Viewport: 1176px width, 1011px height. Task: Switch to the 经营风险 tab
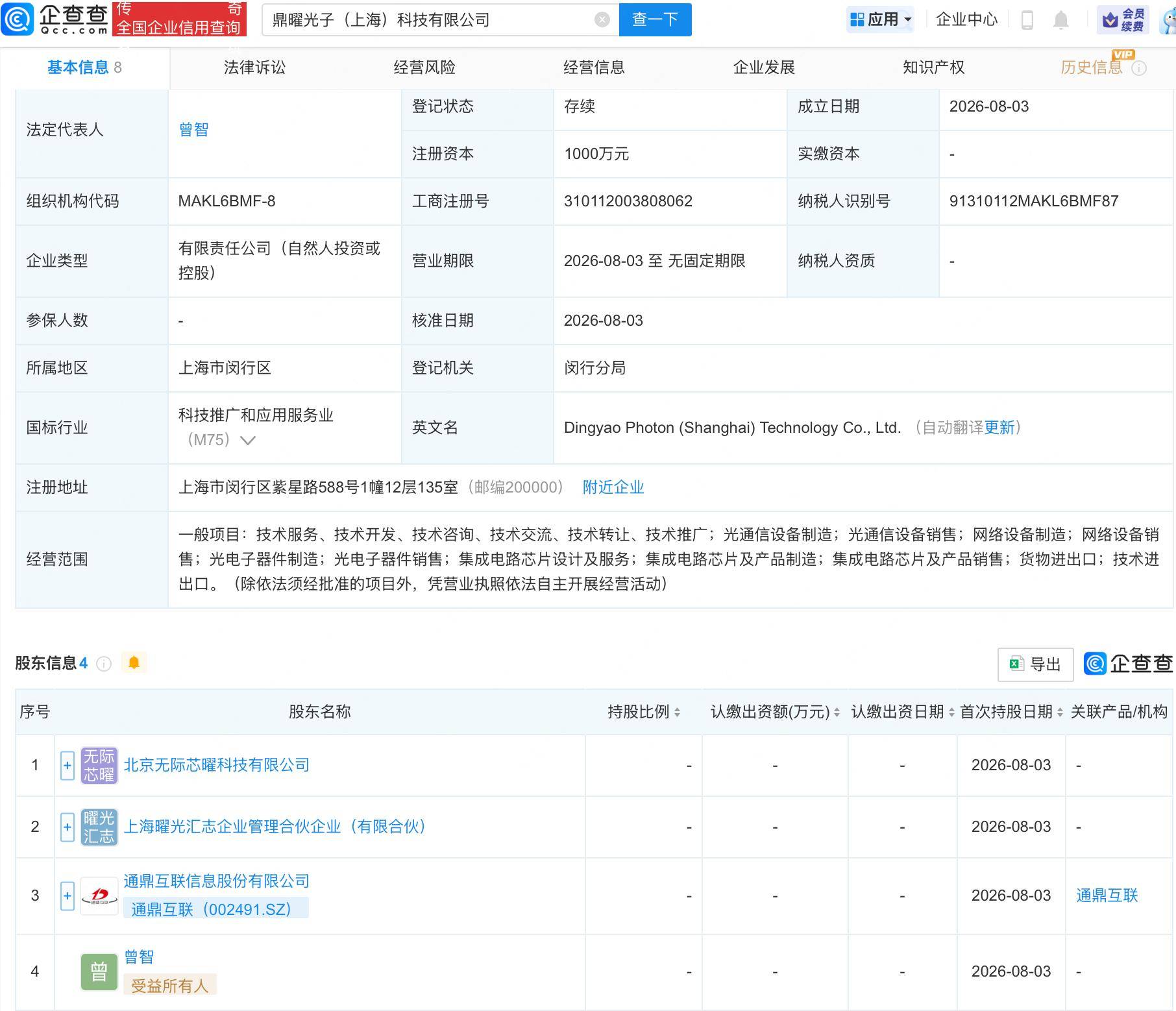coord(424,67)
